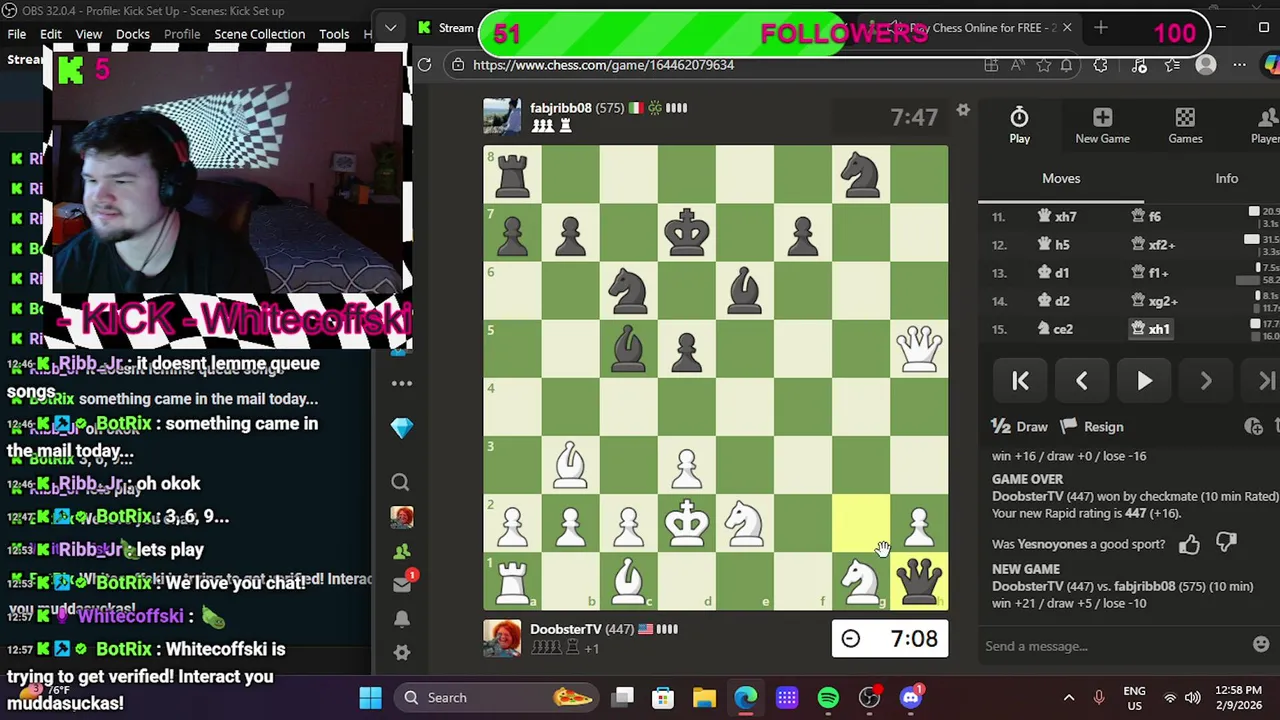
Task: Open OBS File menu
Action: click(17, 34)
